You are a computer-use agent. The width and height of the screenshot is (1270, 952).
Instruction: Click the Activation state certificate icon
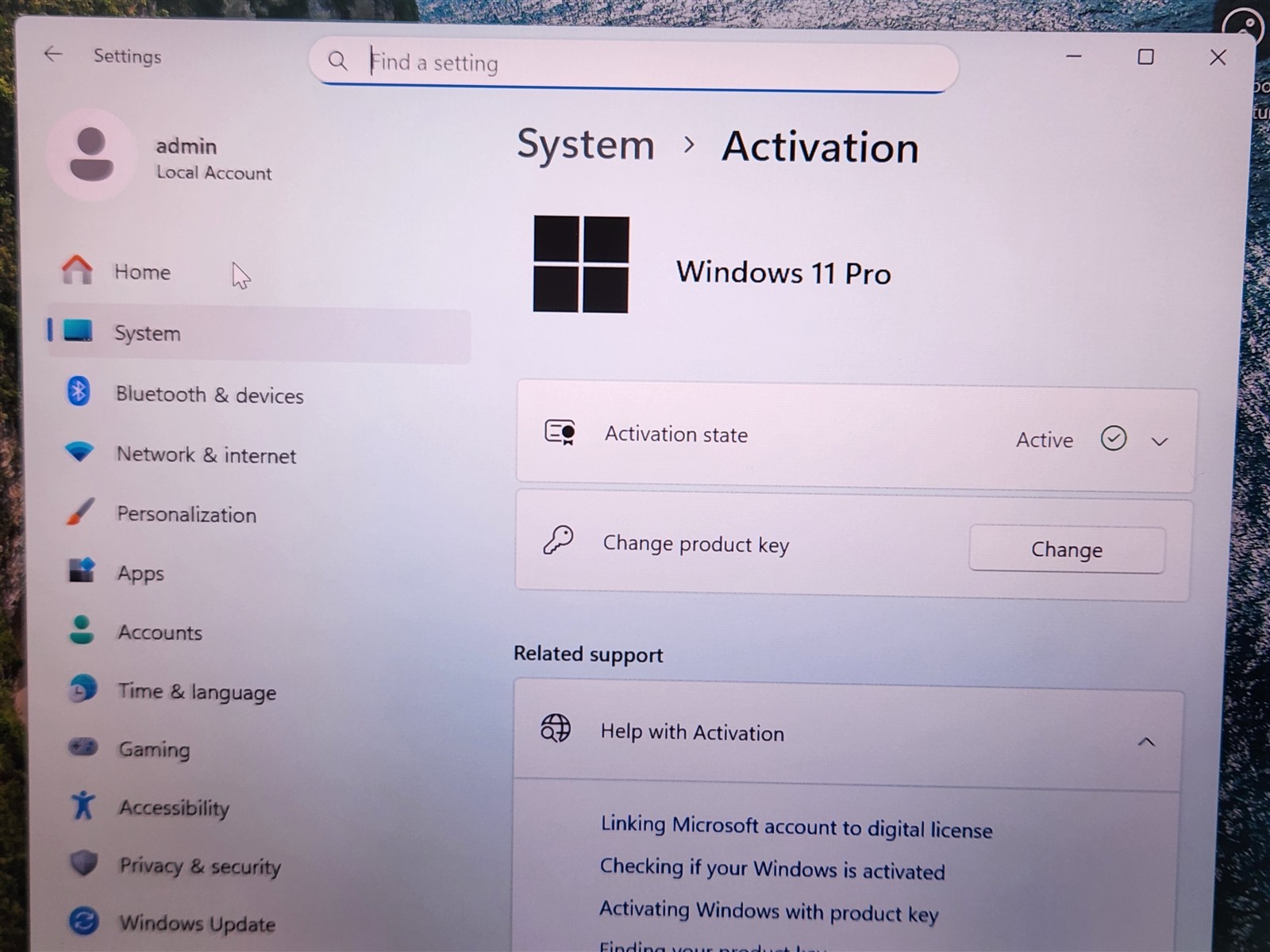click(x=560, y=432)
